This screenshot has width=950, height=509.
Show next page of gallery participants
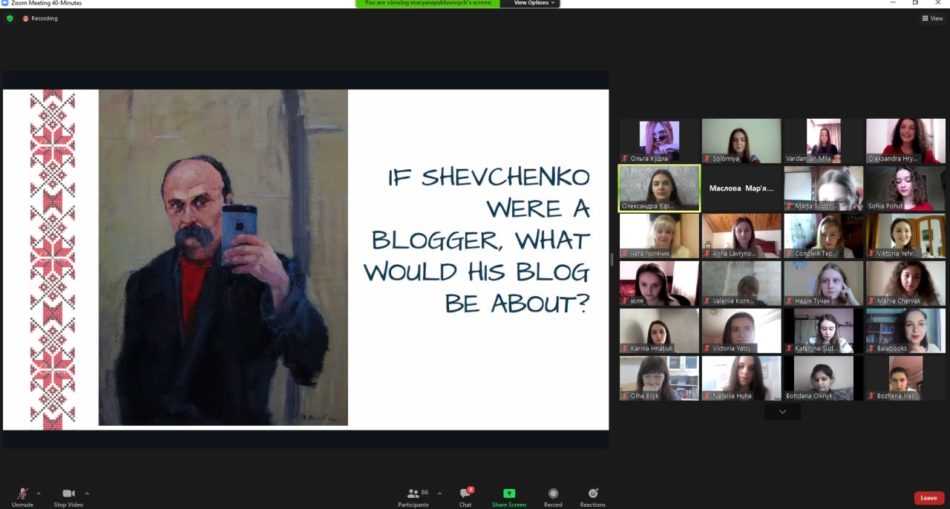tap(782, 411)
